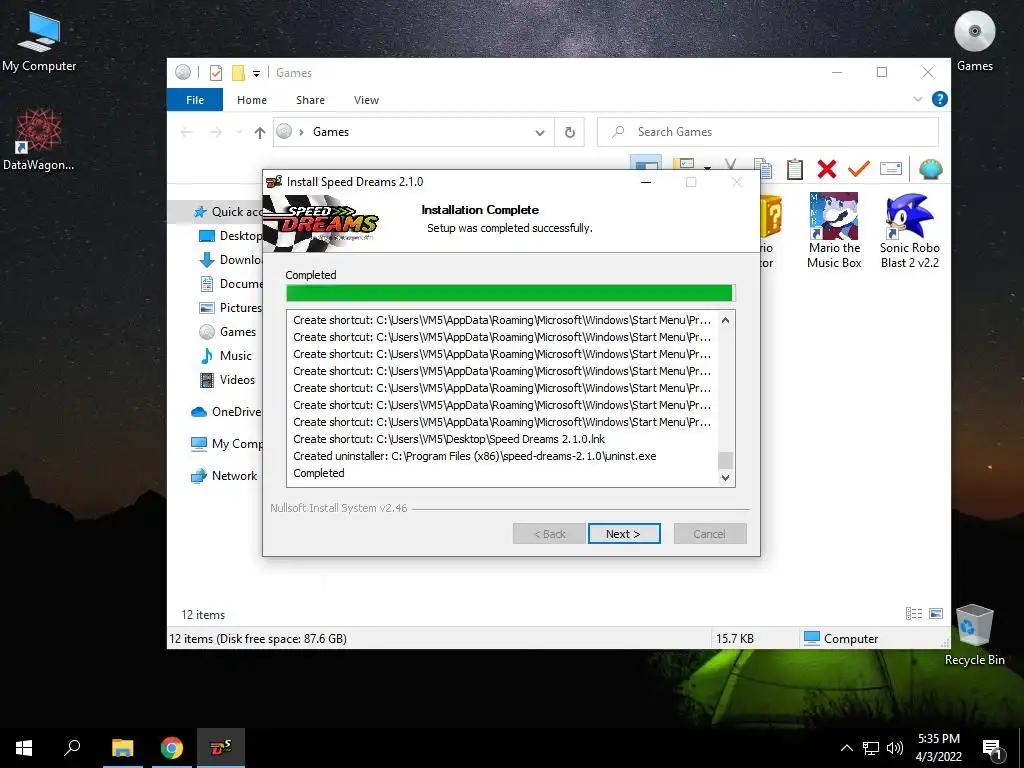Click the orange checkmark toolbar icon
This screenshot has height=768, width=1024.
(x=858, y=169)
